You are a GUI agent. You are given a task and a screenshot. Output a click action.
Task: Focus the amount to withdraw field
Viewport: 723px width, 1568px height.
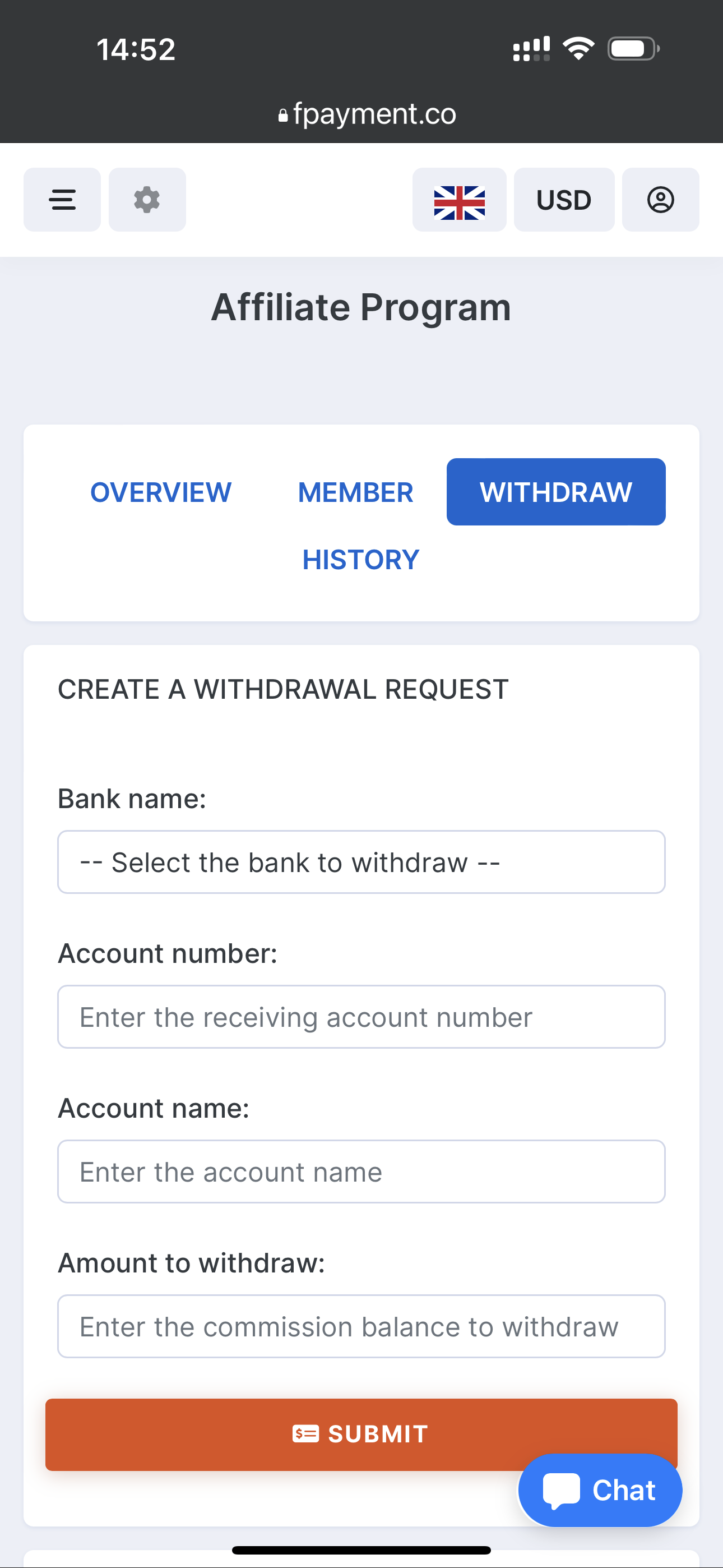pyautogui.click(x=361, y=1326)
